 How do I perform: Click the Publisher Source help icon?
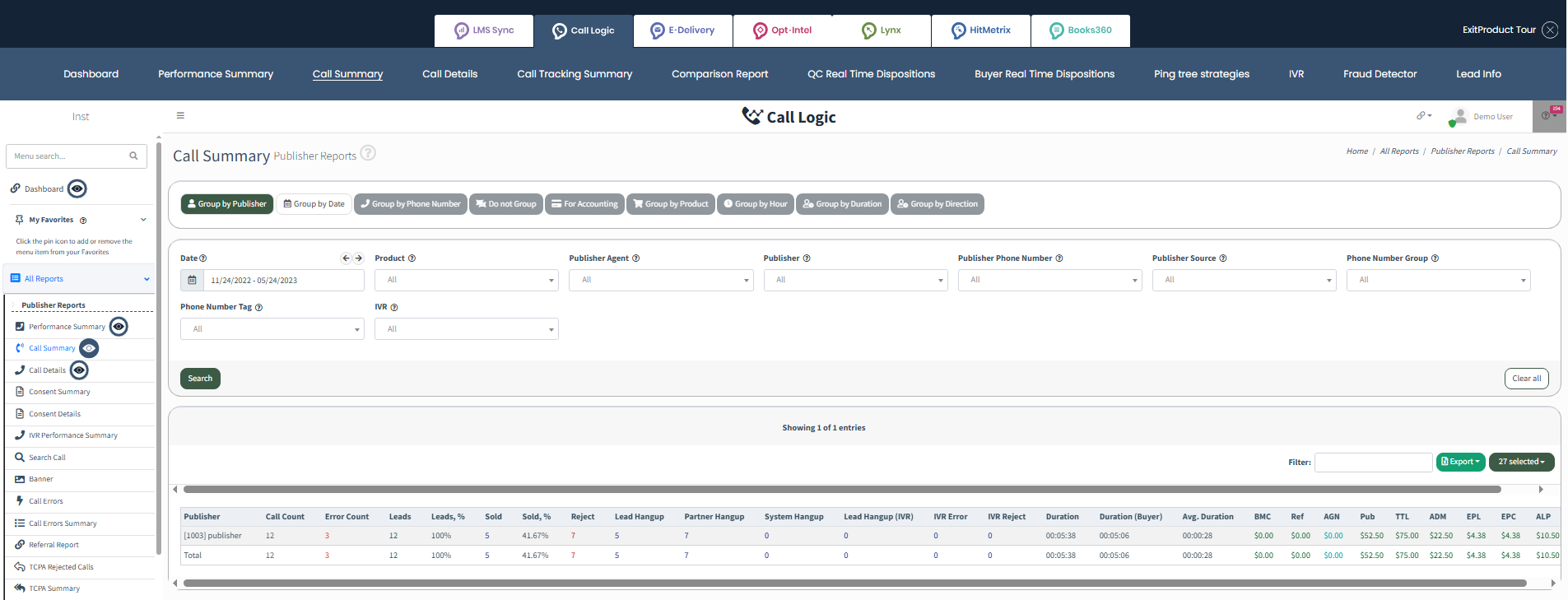pyautogui.click(x=1223, y=258)
